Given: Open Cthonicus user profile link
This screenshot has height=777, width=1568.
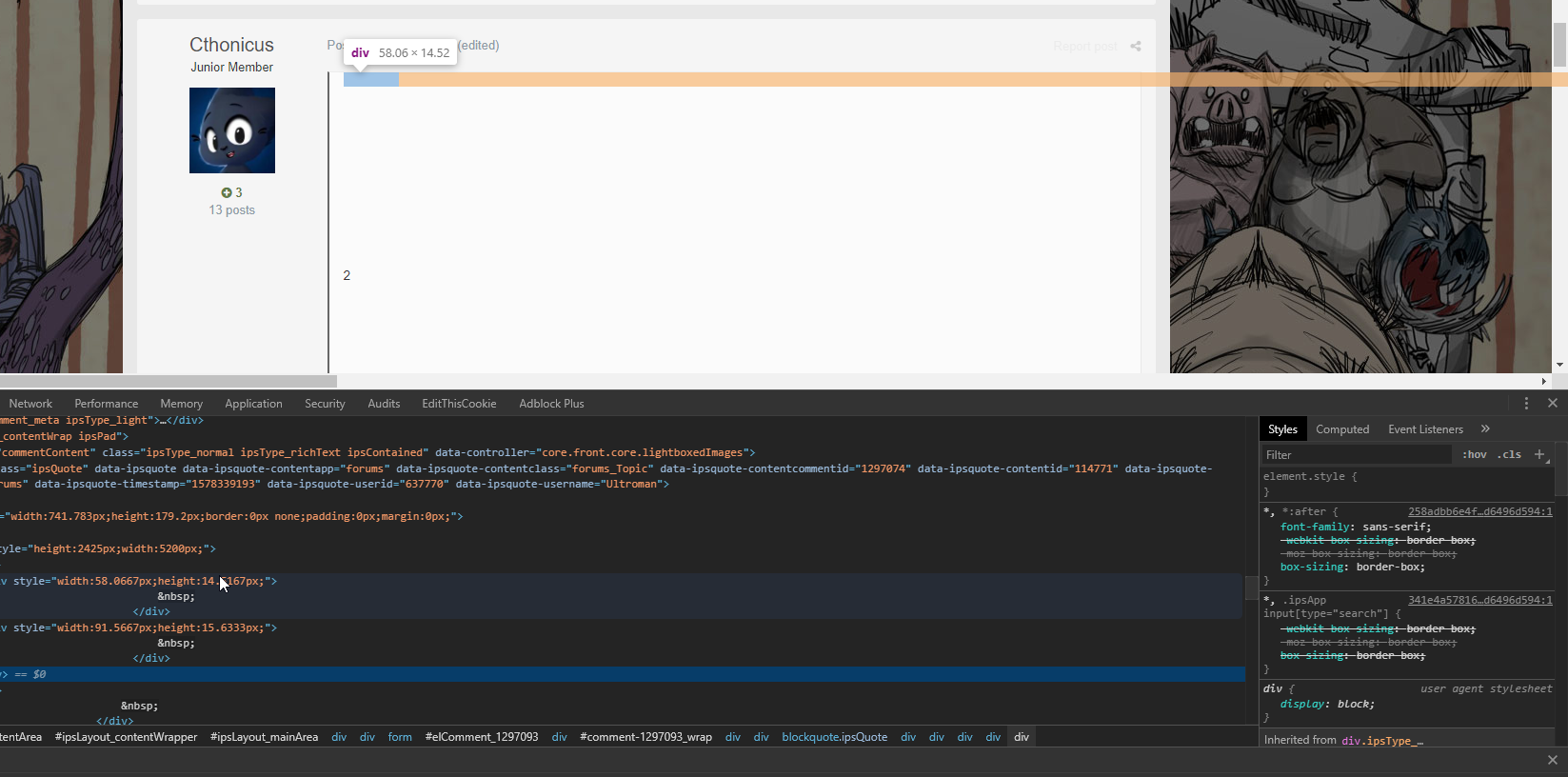Looking at the screenshot, I should tap(231, 45).
